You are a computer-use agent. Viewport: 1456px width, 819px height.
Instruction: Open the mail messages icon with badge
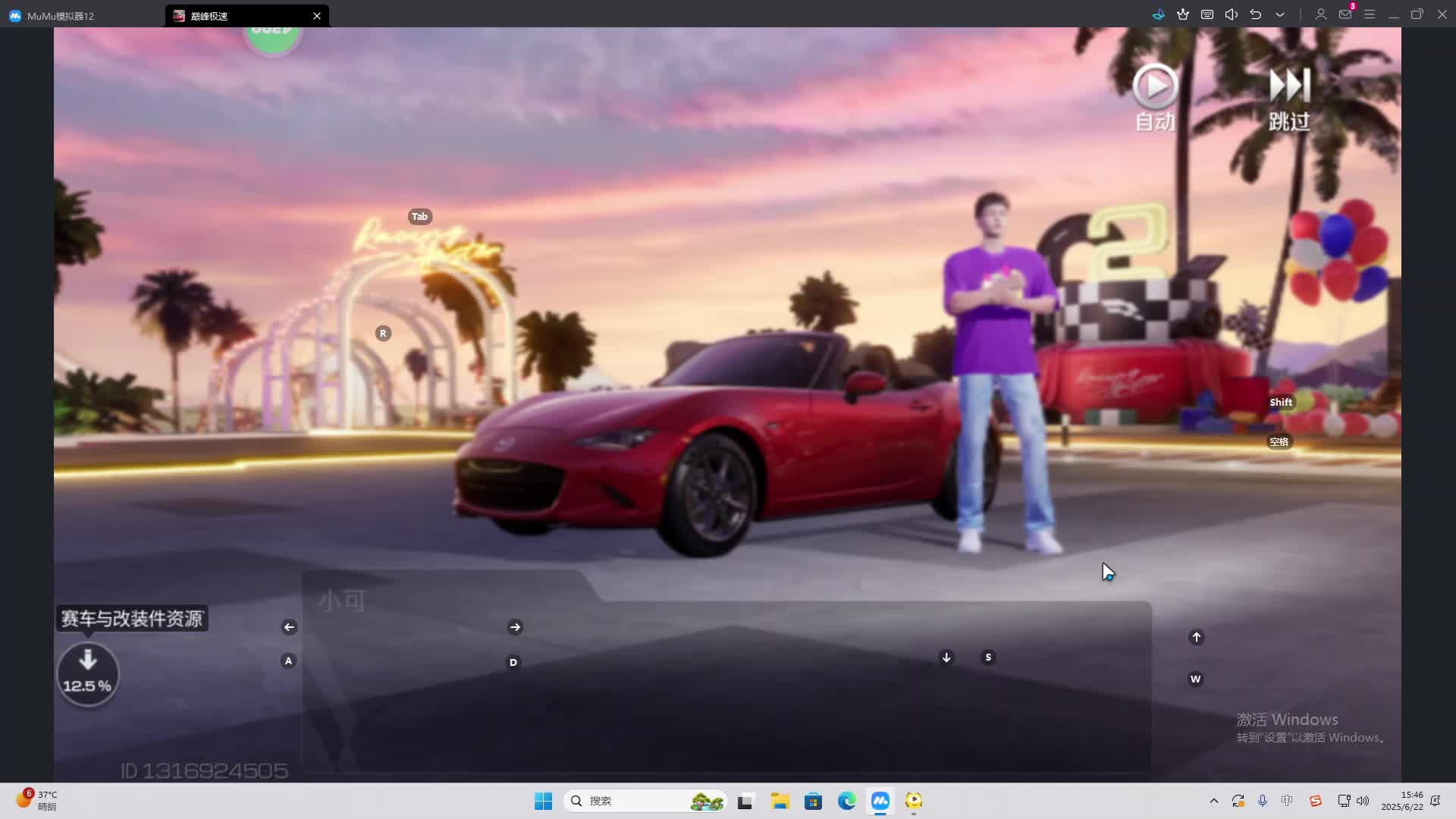click(x=1345, y=14)
